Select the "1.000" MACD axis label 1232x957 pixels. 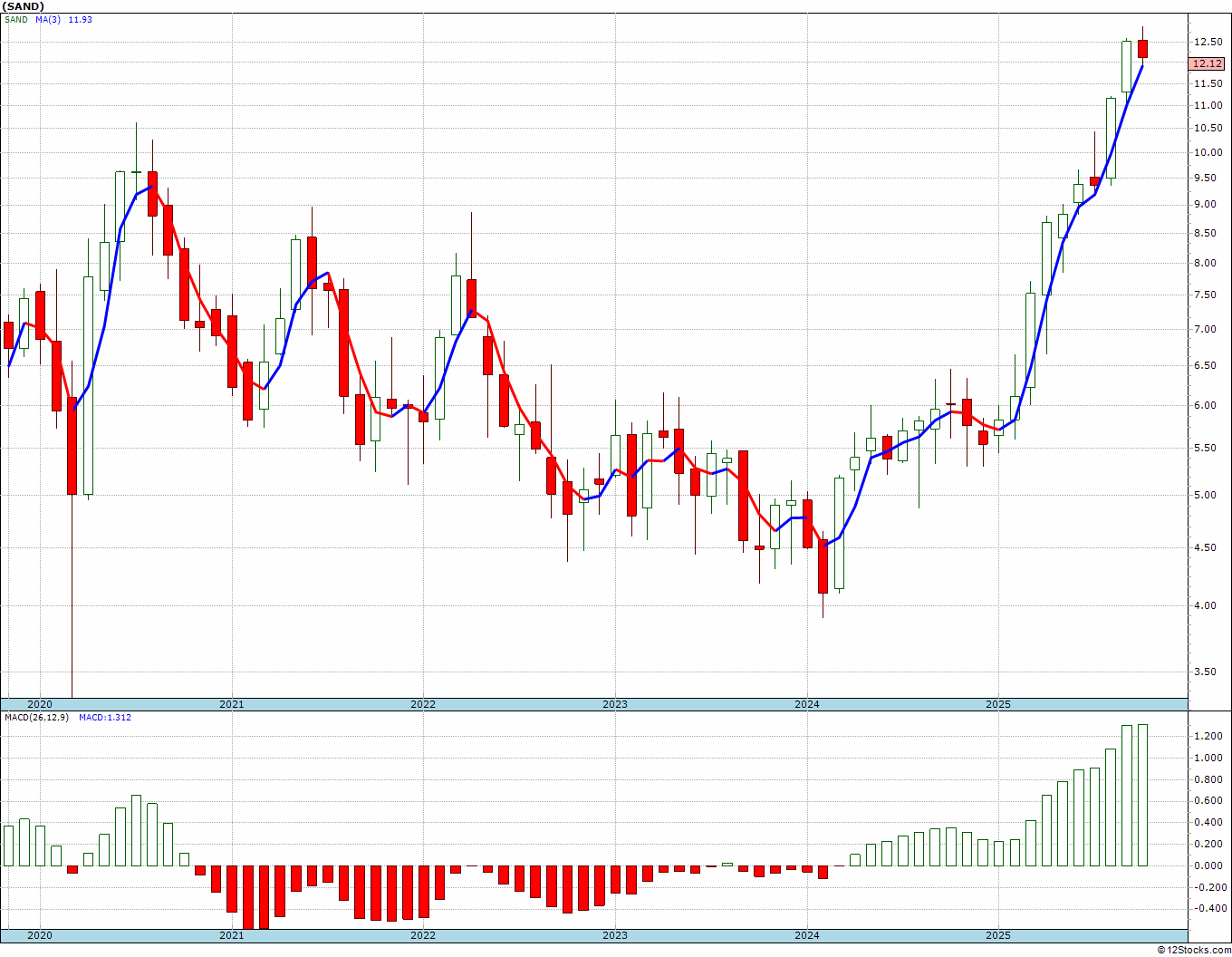point(1208,758)
